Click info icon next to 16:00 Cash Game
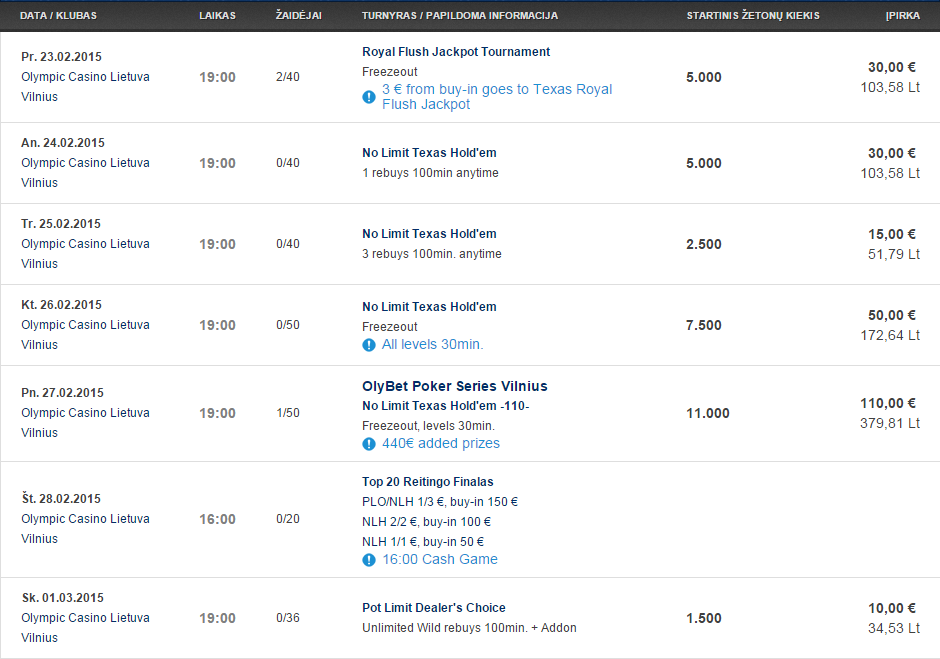The image size is (940, 659). point(369,560)
